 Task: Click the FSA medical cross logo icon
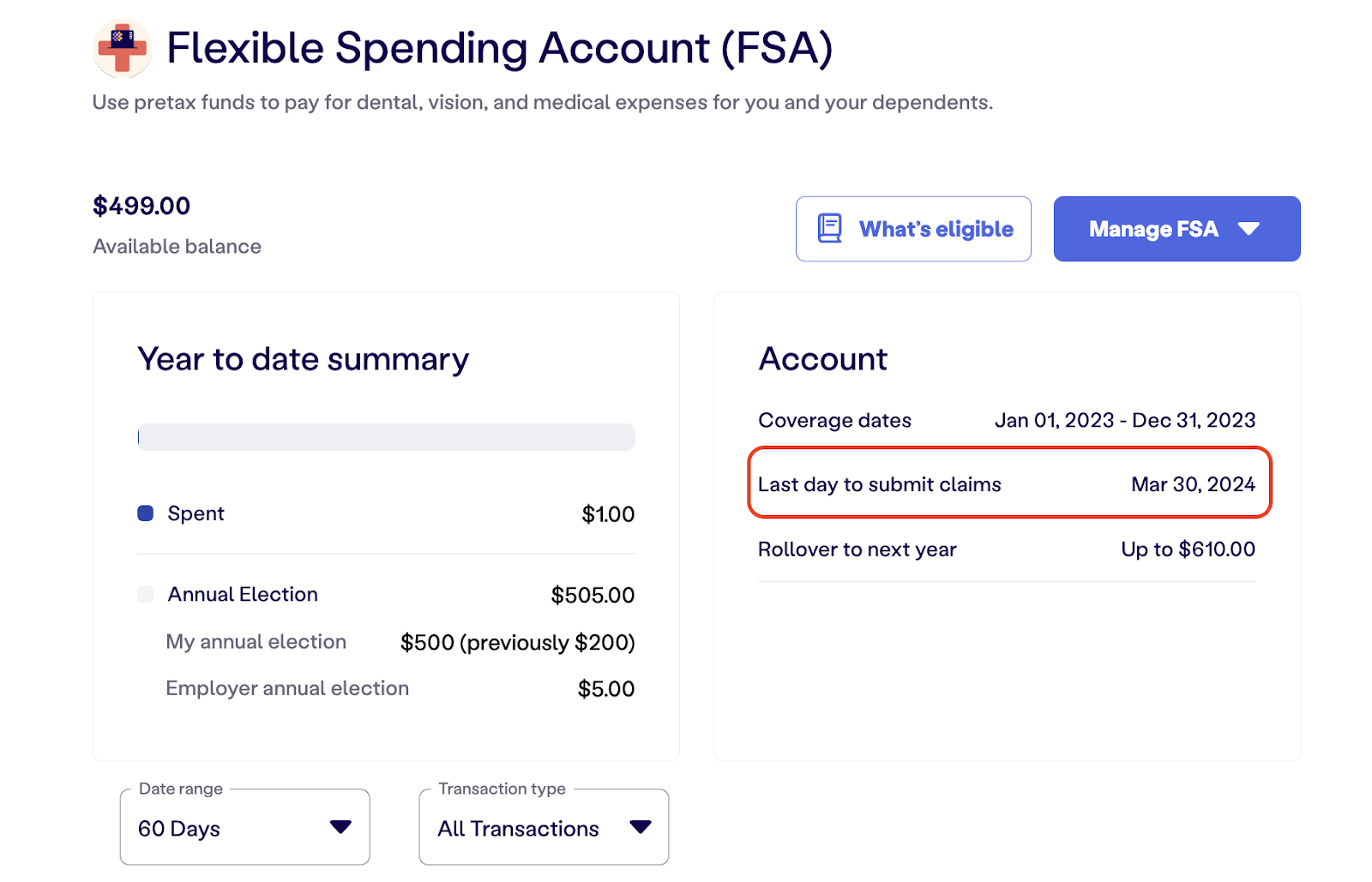click(x=123, y=48)
